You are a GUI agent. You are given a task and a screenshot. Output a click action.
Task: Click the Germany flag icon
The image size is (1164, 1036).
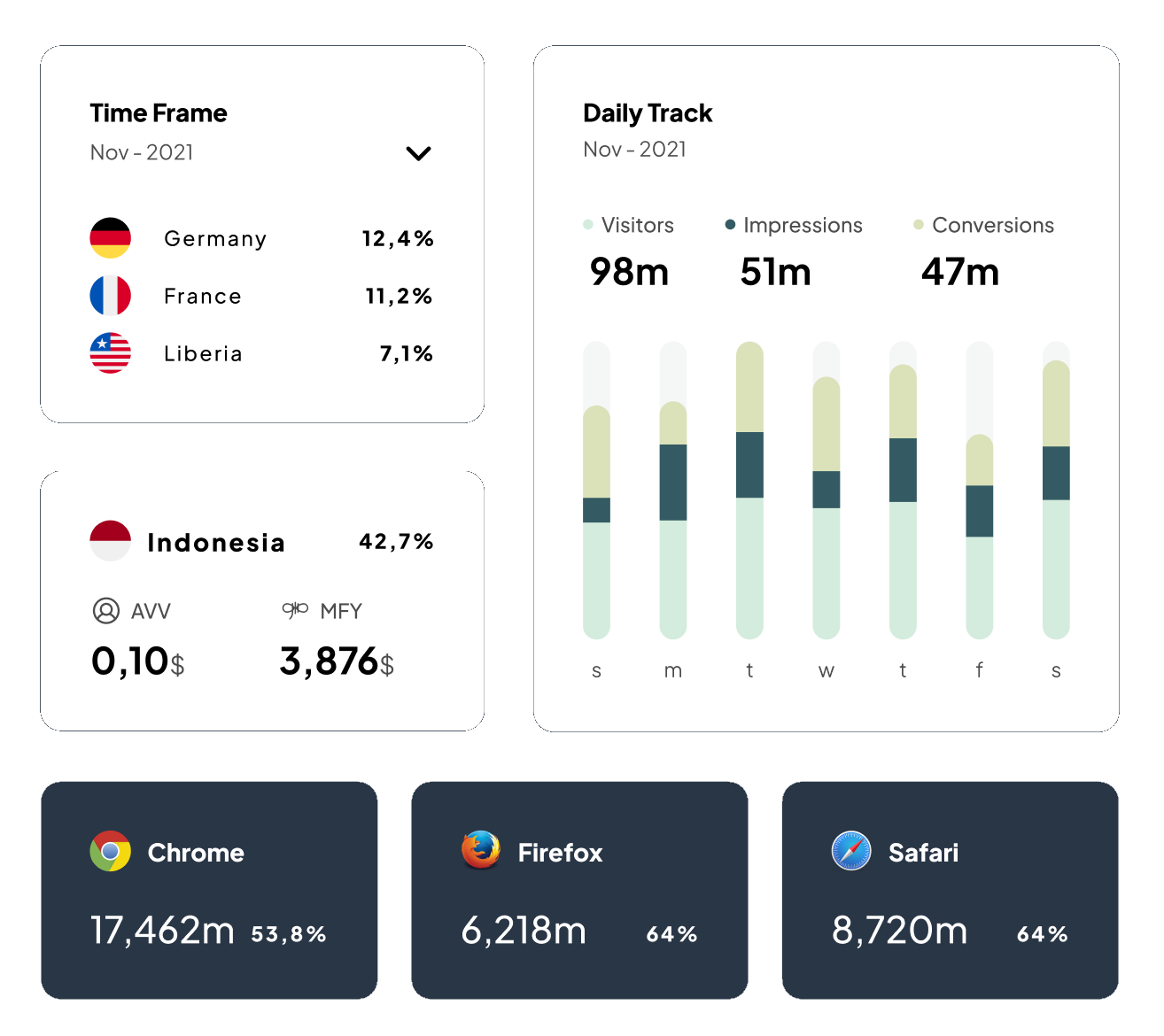[111, 238]
